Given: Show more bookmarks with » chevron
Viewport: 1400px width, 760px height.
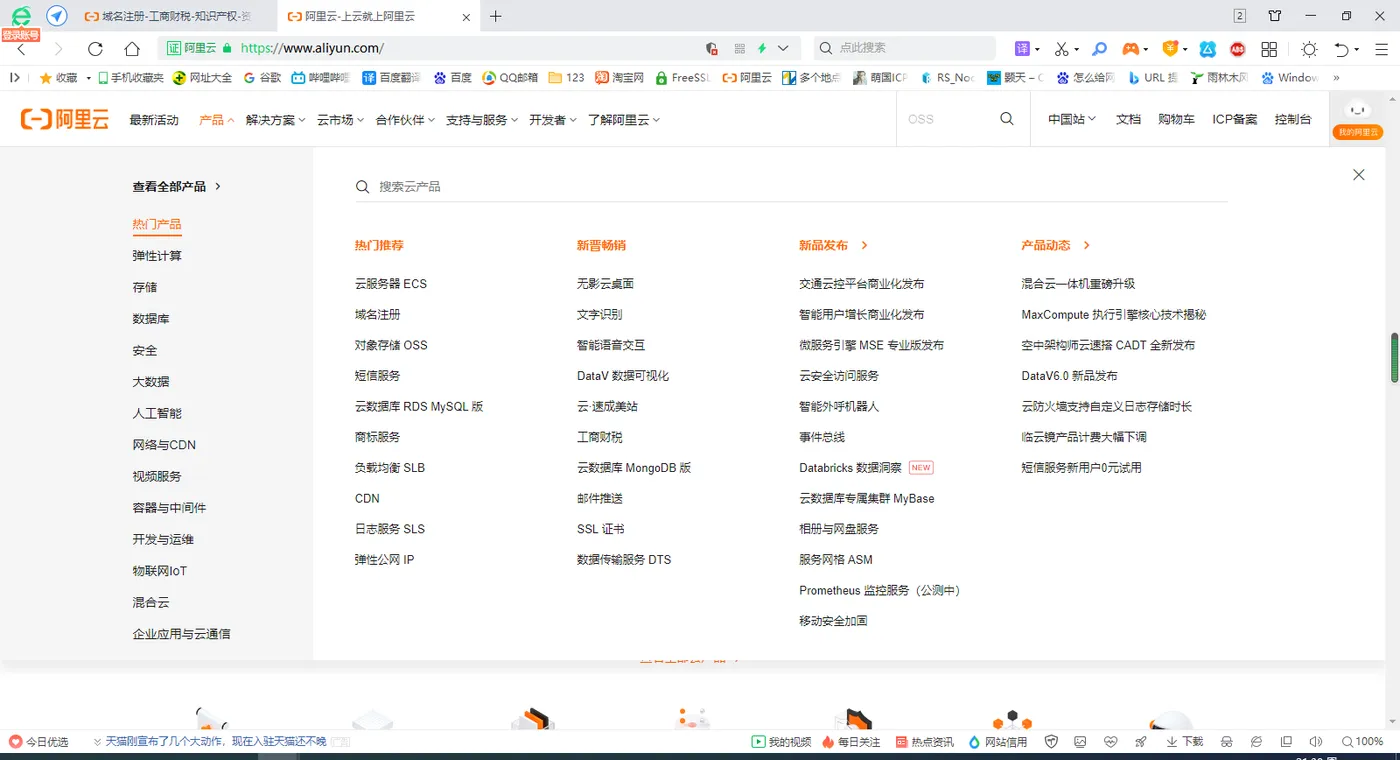Looking at the screenshot, I should click(x=1336, y=77).
